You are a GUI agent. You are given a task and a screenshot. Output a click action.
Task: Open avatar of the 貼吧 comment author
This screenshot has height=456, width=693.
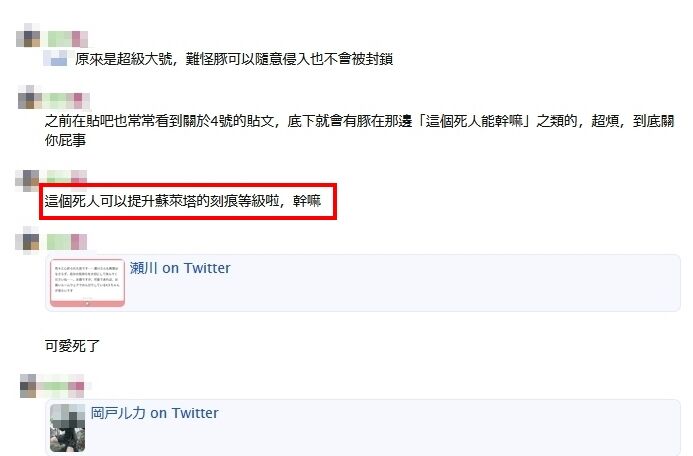pos(29,98)
